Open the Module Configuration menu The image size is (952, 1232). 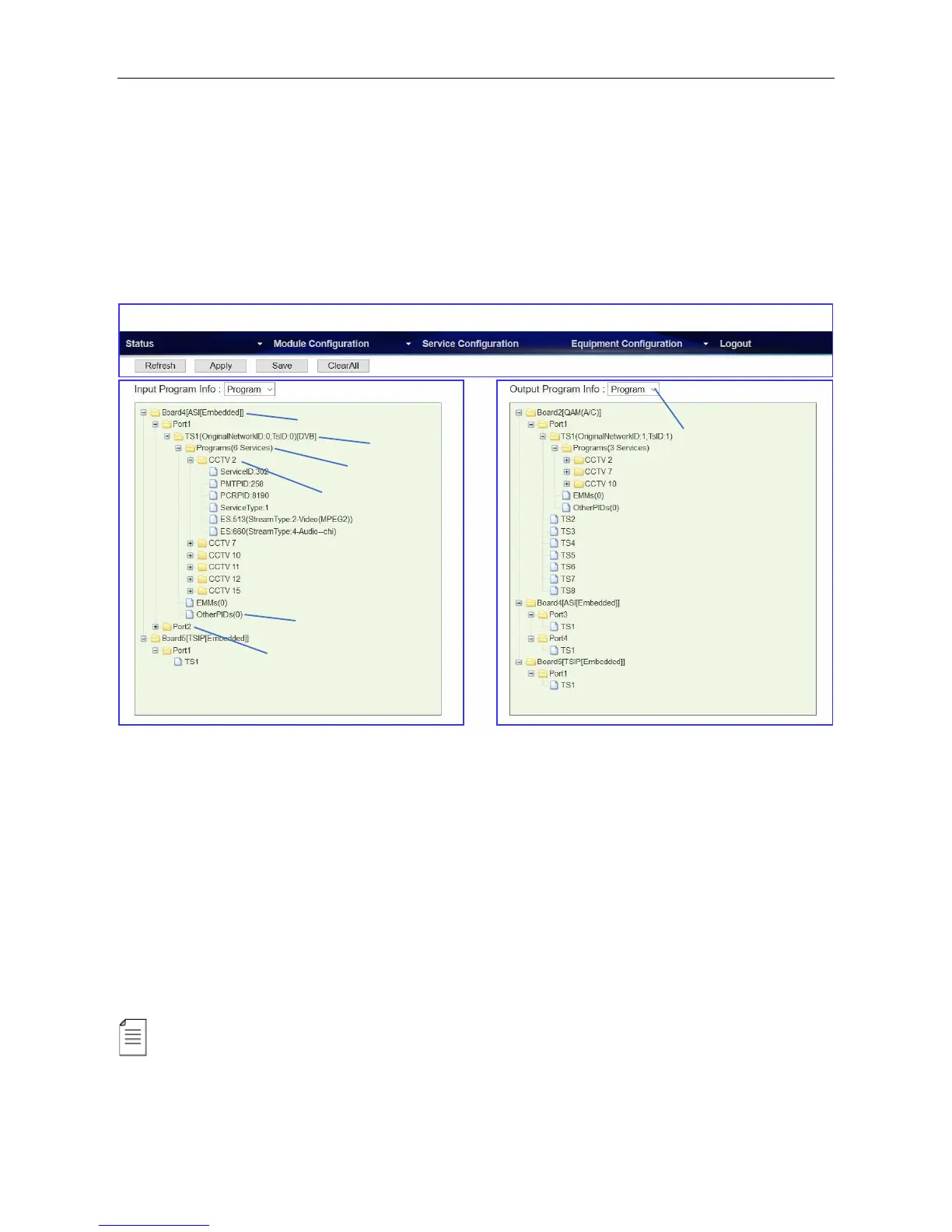point(321,344)
